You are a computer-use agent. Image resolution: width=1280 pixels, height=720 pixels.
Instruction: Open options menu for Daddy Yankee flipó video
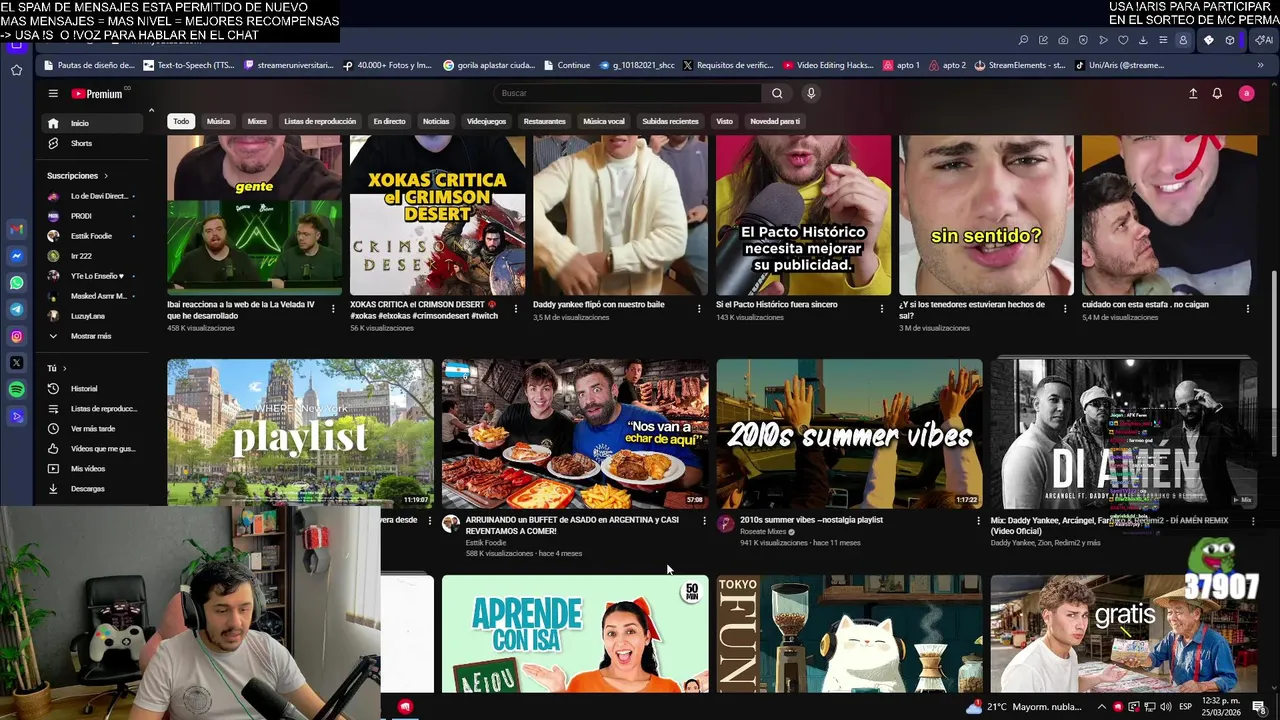tap(699, 309)
